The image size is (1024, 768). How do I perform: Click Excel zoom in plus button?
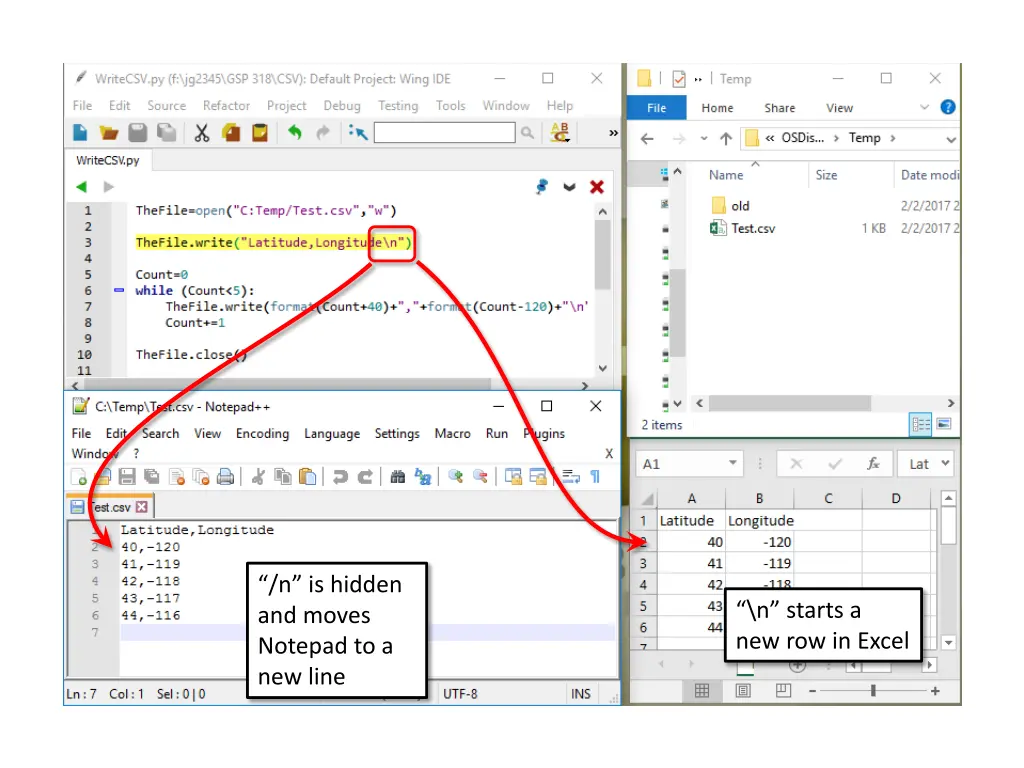[x=935, y=690]
